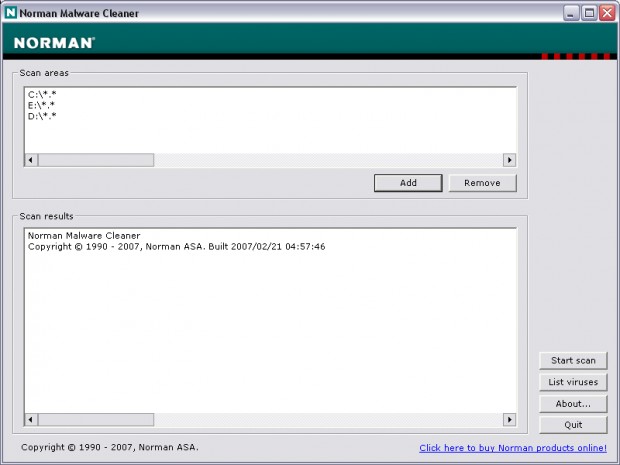
Task: Click the Add button
Action: tap(408, 183)
